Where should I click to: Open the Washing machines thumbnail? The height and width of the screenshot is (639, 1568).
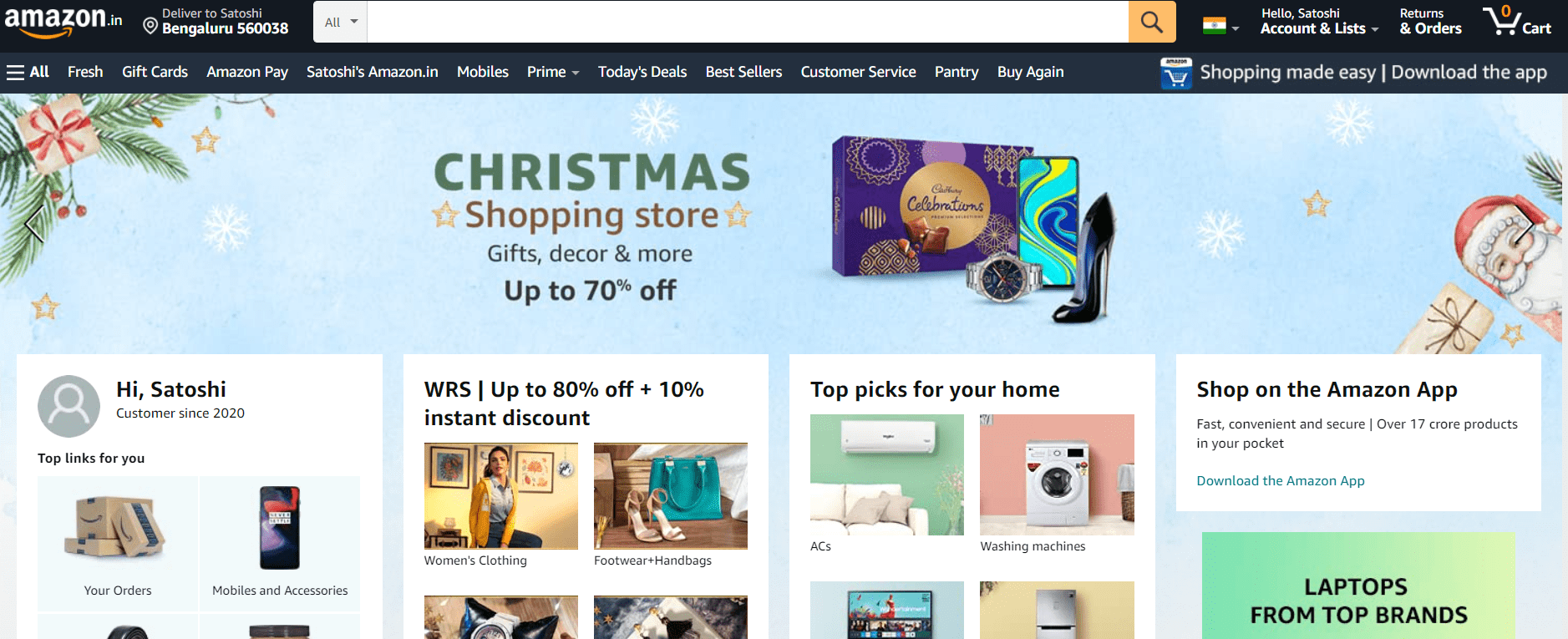click(1057, 474)
